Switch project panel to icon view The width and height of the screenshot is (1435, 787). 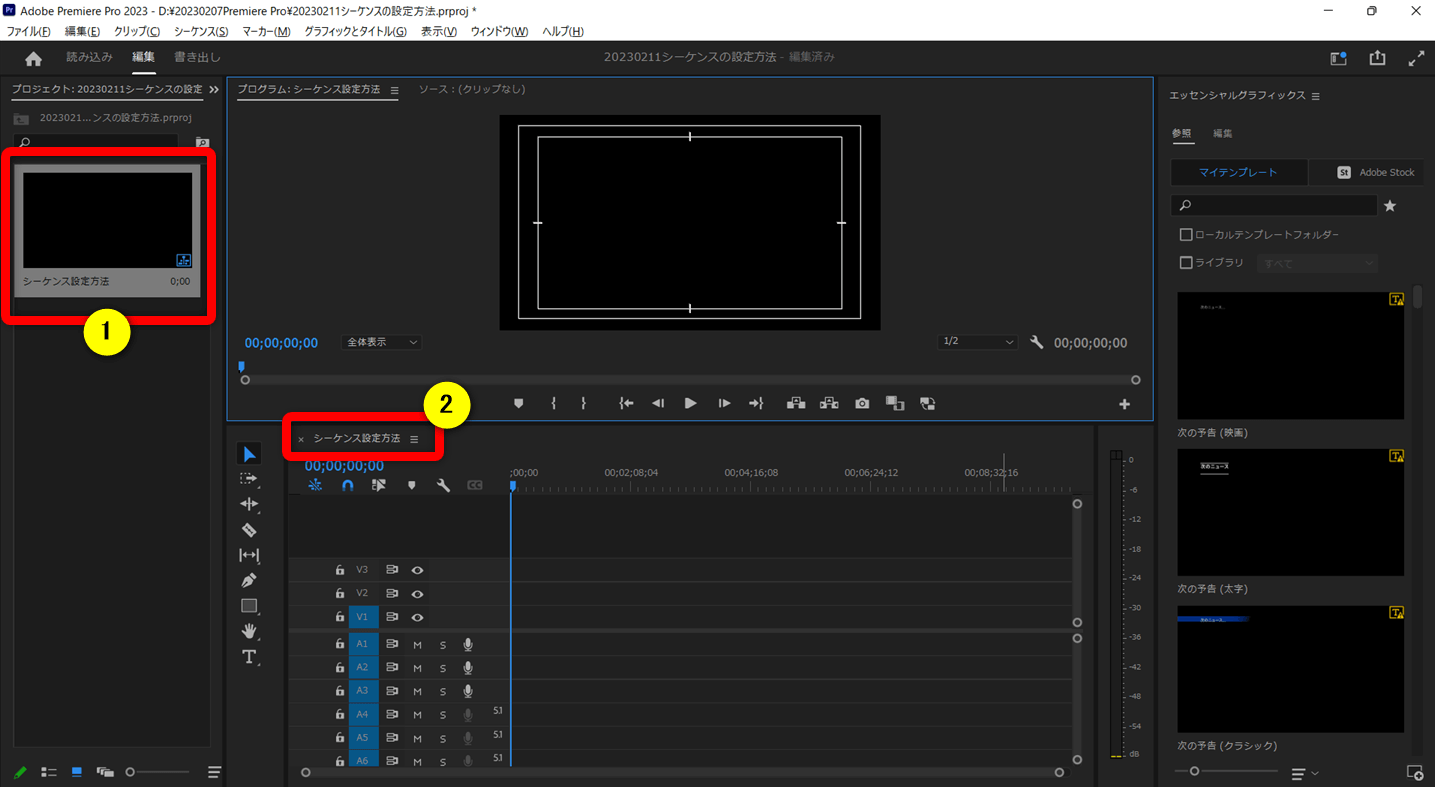76,772
